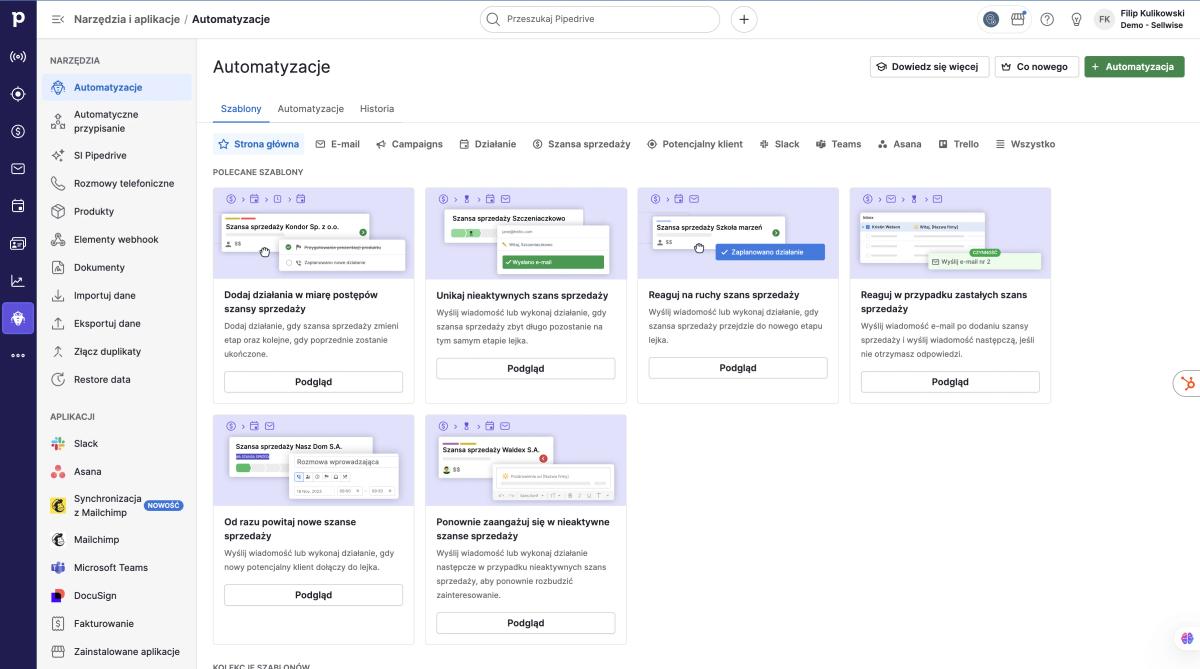Click Dowiedz się więcej button
1200x669 pixels.
(x=930, y=67)
